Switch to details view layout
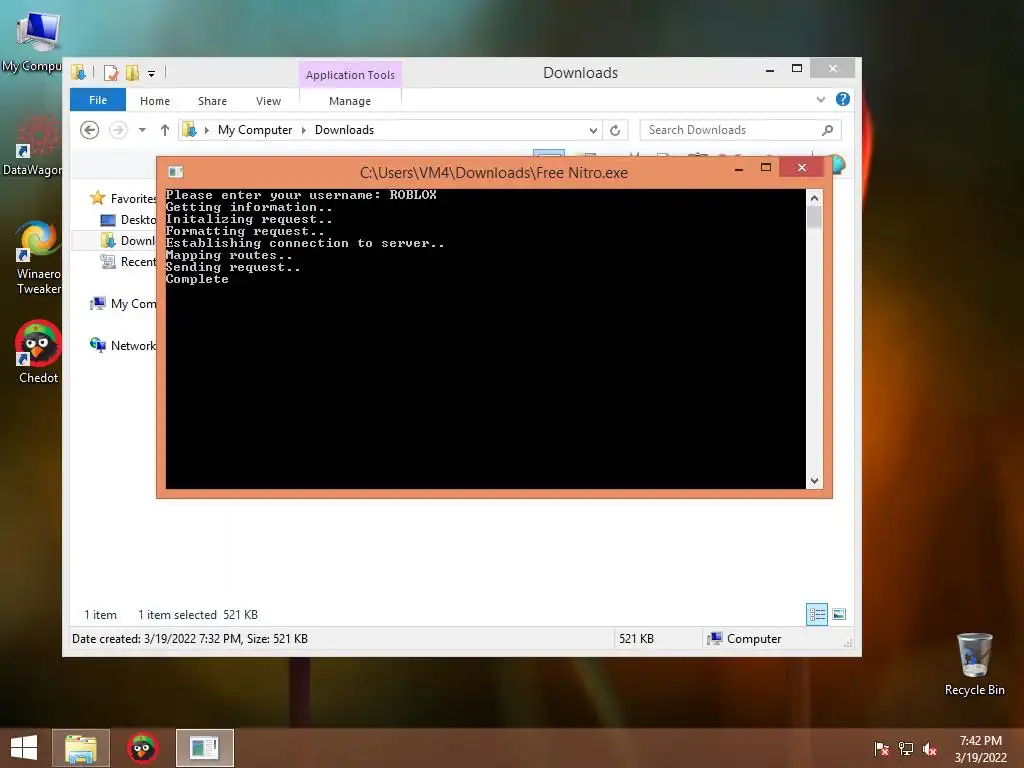This screenshot has width=1024, height=768. point(816,615)
